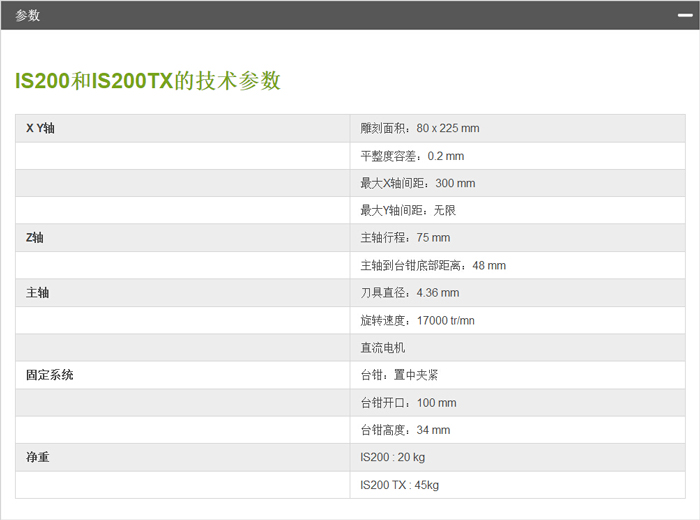Click the 净重 row label
This screenshot has width=700, height=520.
tap(38, 457)
